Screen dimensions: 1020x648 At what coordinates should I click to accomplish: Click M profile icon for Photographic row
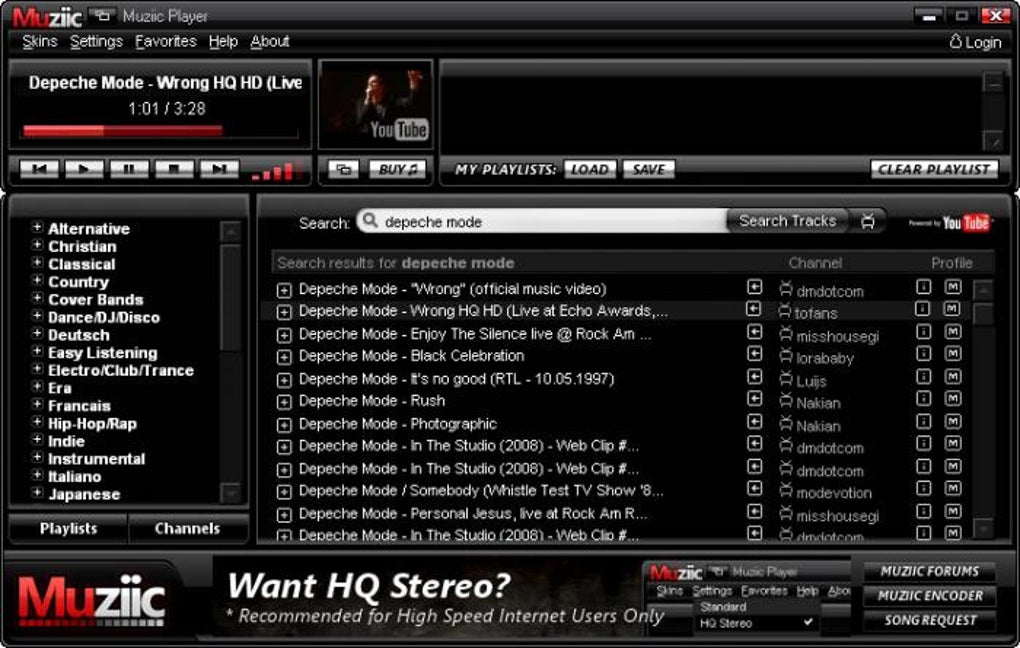952,422
